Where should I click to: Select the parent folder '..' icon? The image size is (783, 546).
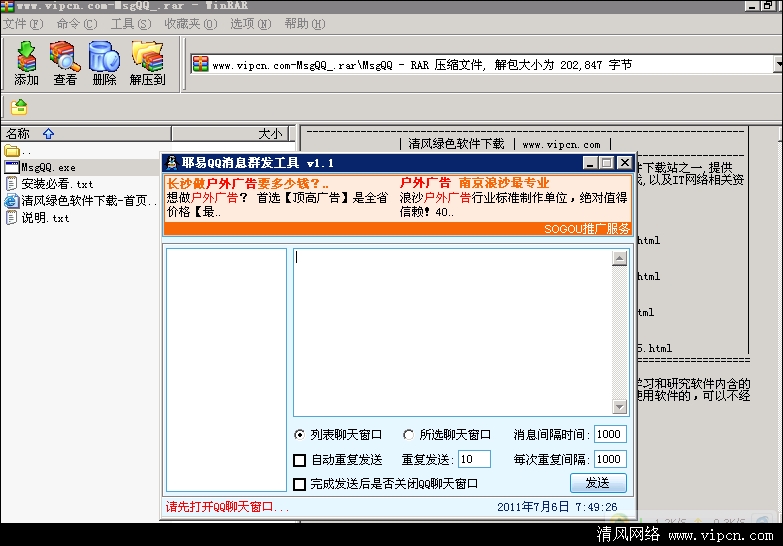pyautogui.click(x=12, y=150)
